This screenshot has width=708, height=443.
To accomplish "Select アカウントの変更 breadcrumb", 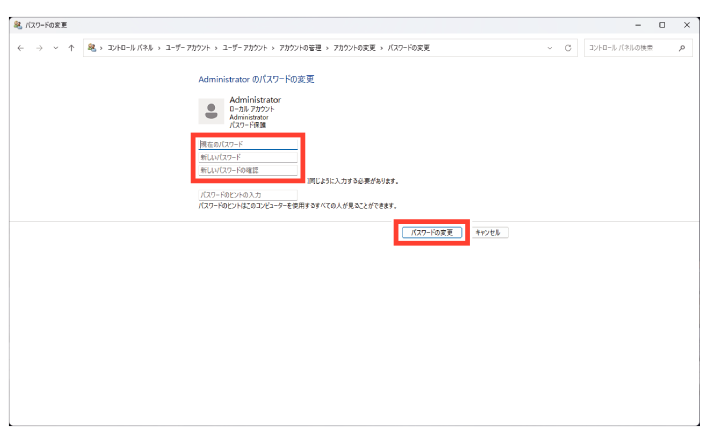I will pyautogui.click(x=354, y=48).
